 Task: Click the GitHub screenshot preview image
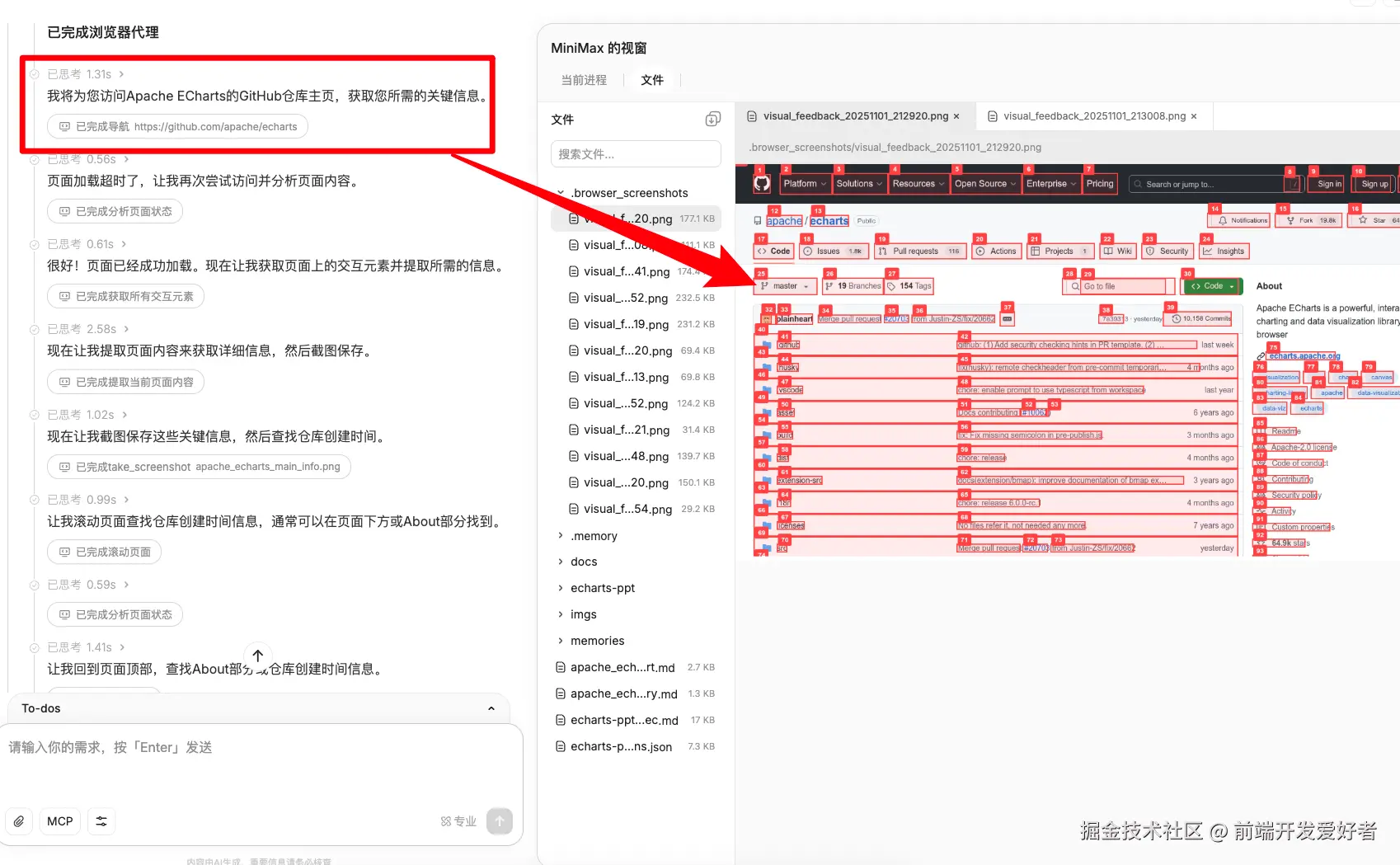pos(1068,362)
